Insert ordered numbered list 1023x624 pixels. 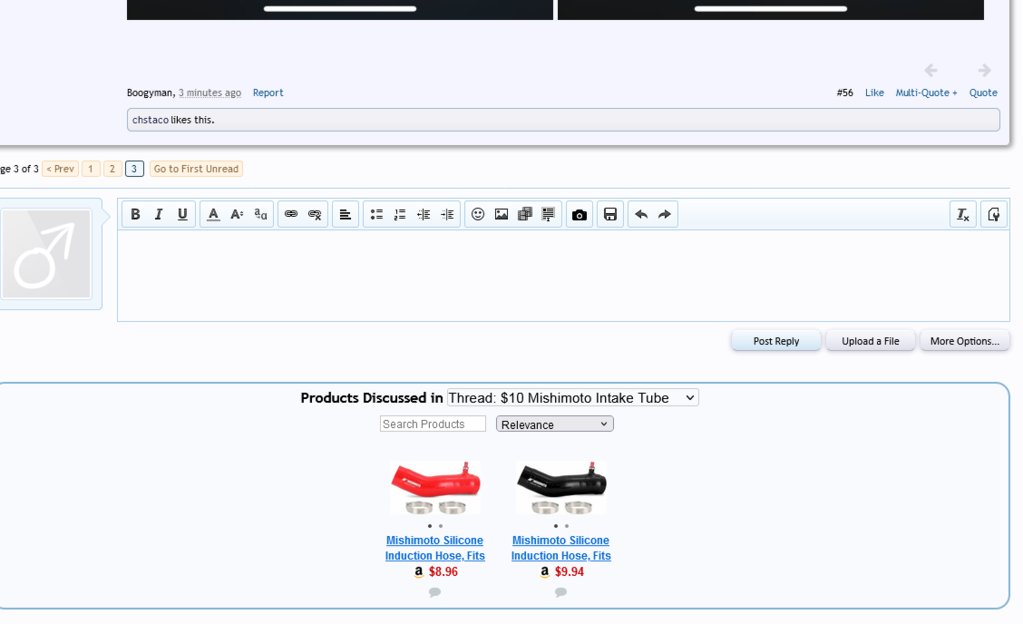(400, 214)
